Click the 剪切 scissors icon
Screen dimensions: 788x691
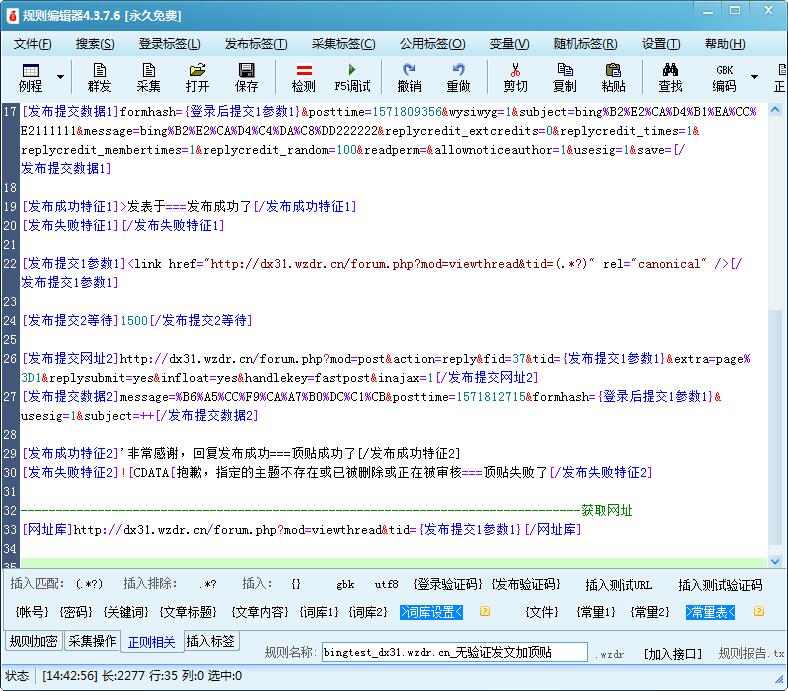click(515, 77)
